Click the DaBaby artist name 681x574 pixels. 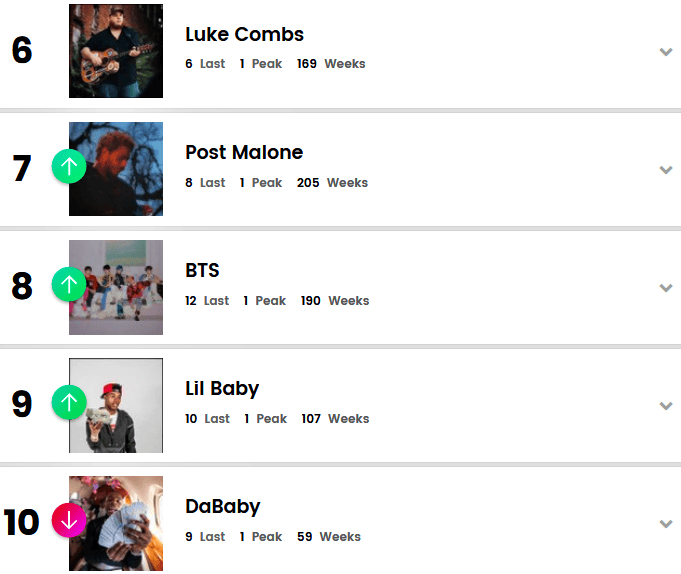222,506
